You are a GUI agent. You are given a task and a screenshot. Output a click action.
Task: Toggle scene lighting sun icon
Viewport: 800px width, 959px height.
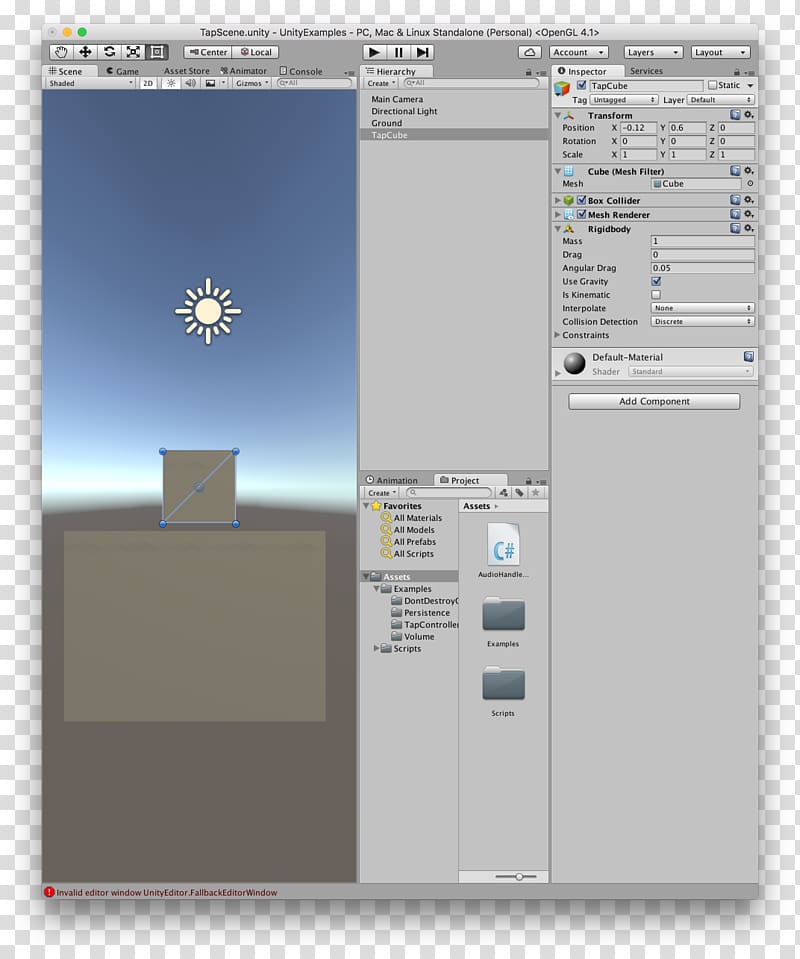pos(171,83)
